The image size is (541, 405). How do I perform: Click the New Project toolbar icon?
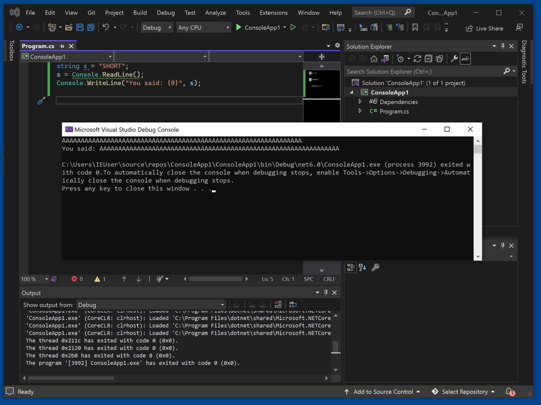[x=52, y=27]
